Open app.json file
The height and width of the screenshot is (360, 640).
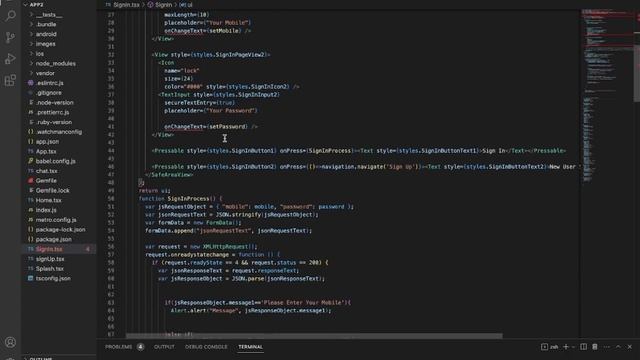point(47,142)
